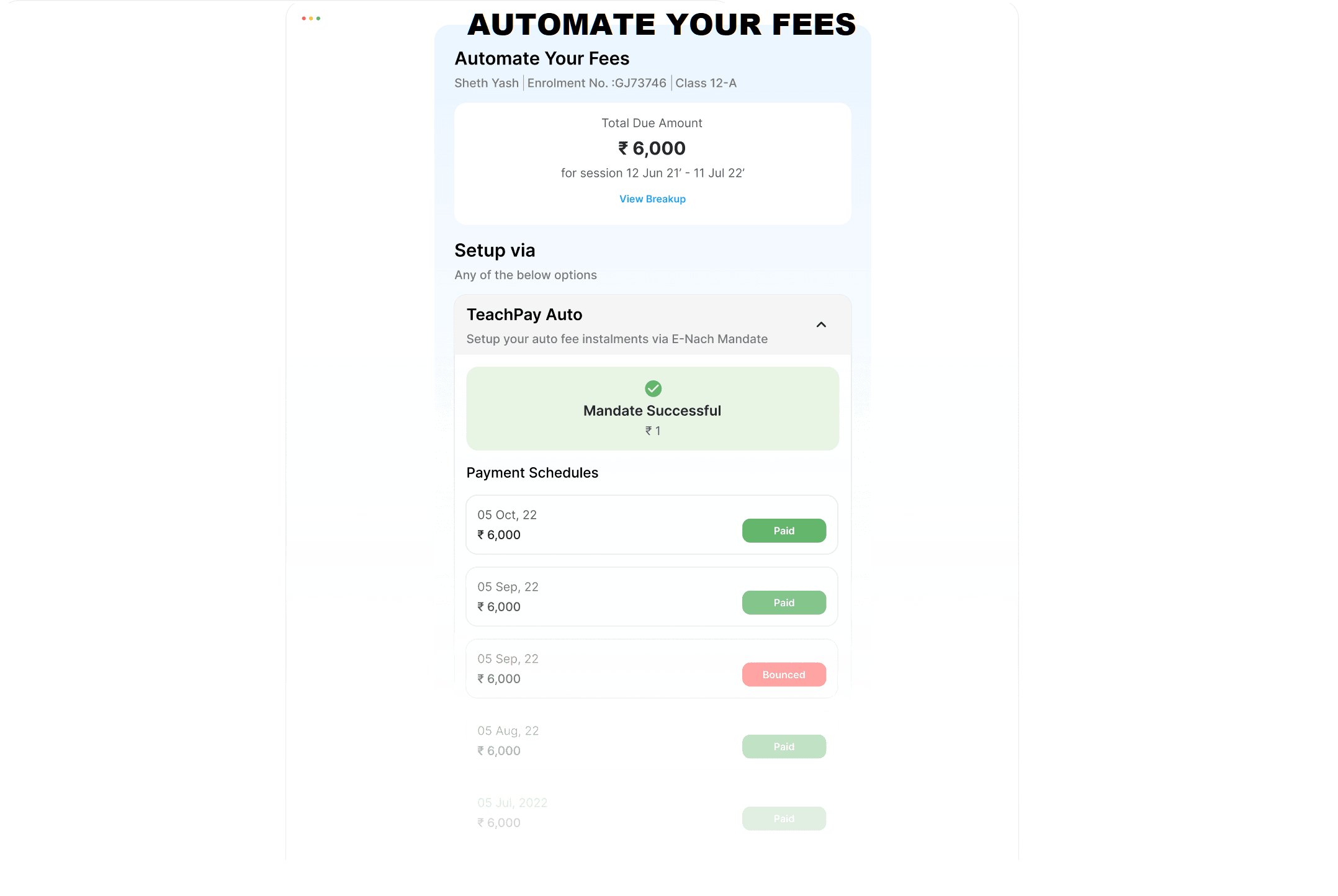Click the Paid badge for 05 Aug, 22
Screen dimensions: 1338x896
click(x=784, y=746)
